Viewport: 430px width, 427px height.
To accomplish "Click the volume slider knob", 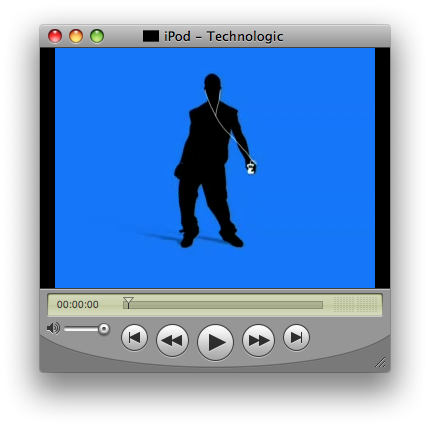I will click(x=104, y=329).
